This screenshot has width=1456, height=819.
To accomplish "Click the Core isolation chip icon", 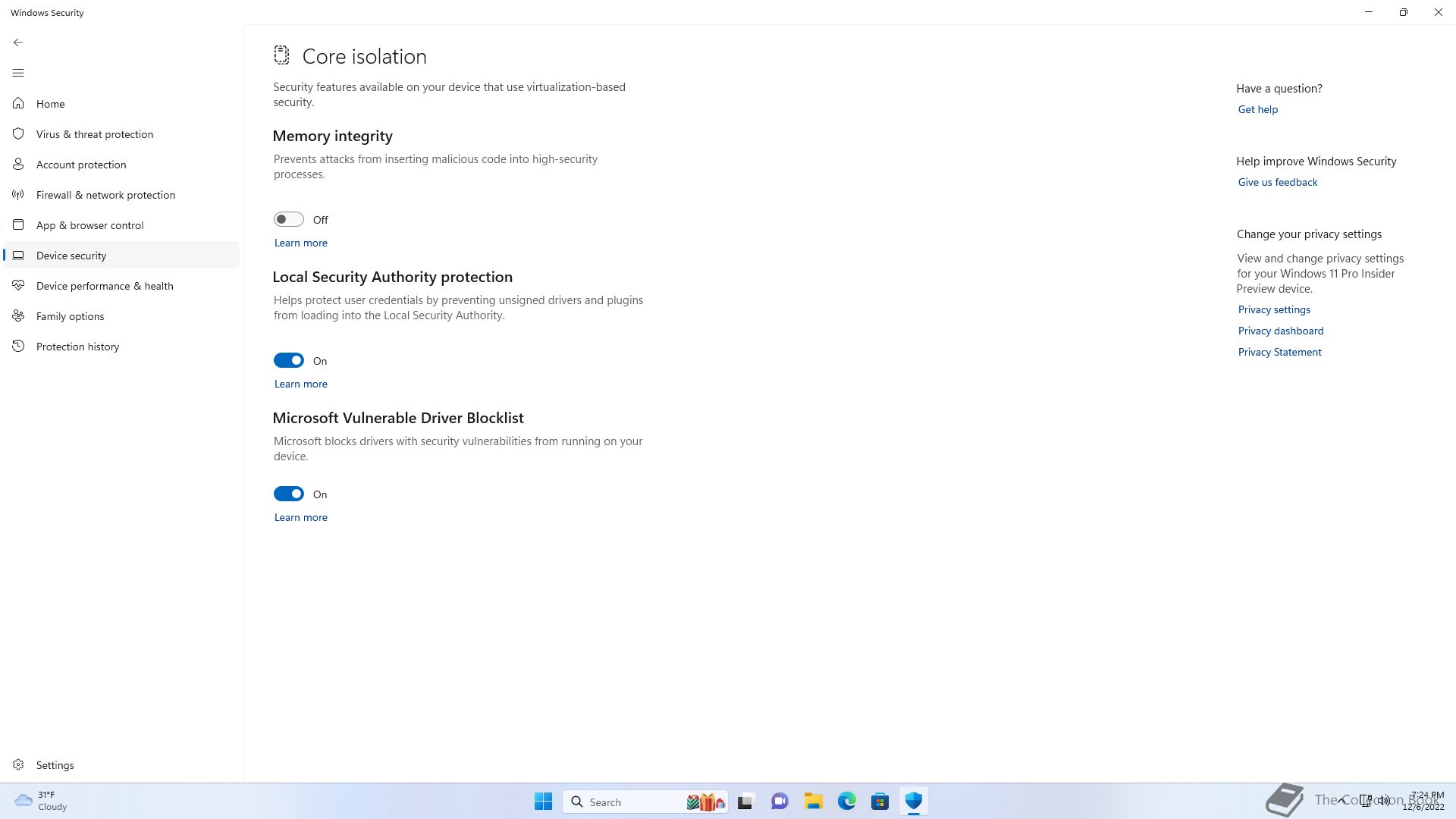I will (281, 55).
